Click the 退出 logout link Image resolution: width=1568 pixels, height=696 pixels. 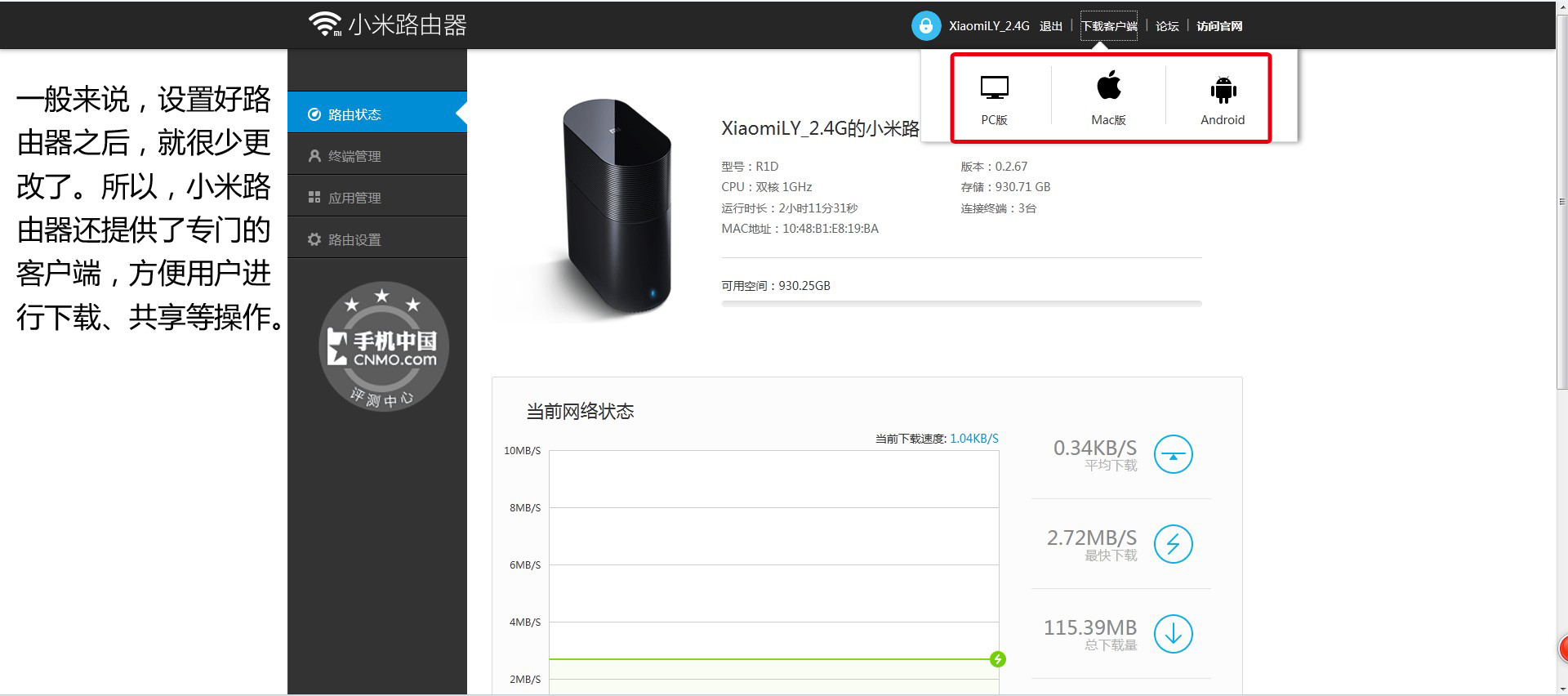[x=1051, y=26]
